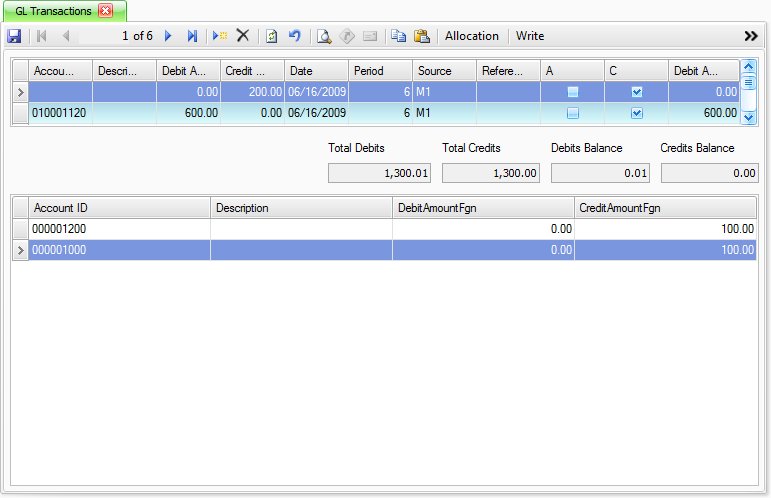Click the paste clipboard icon
This screenshot has width=771, height=498.
[x=421, y=36]
